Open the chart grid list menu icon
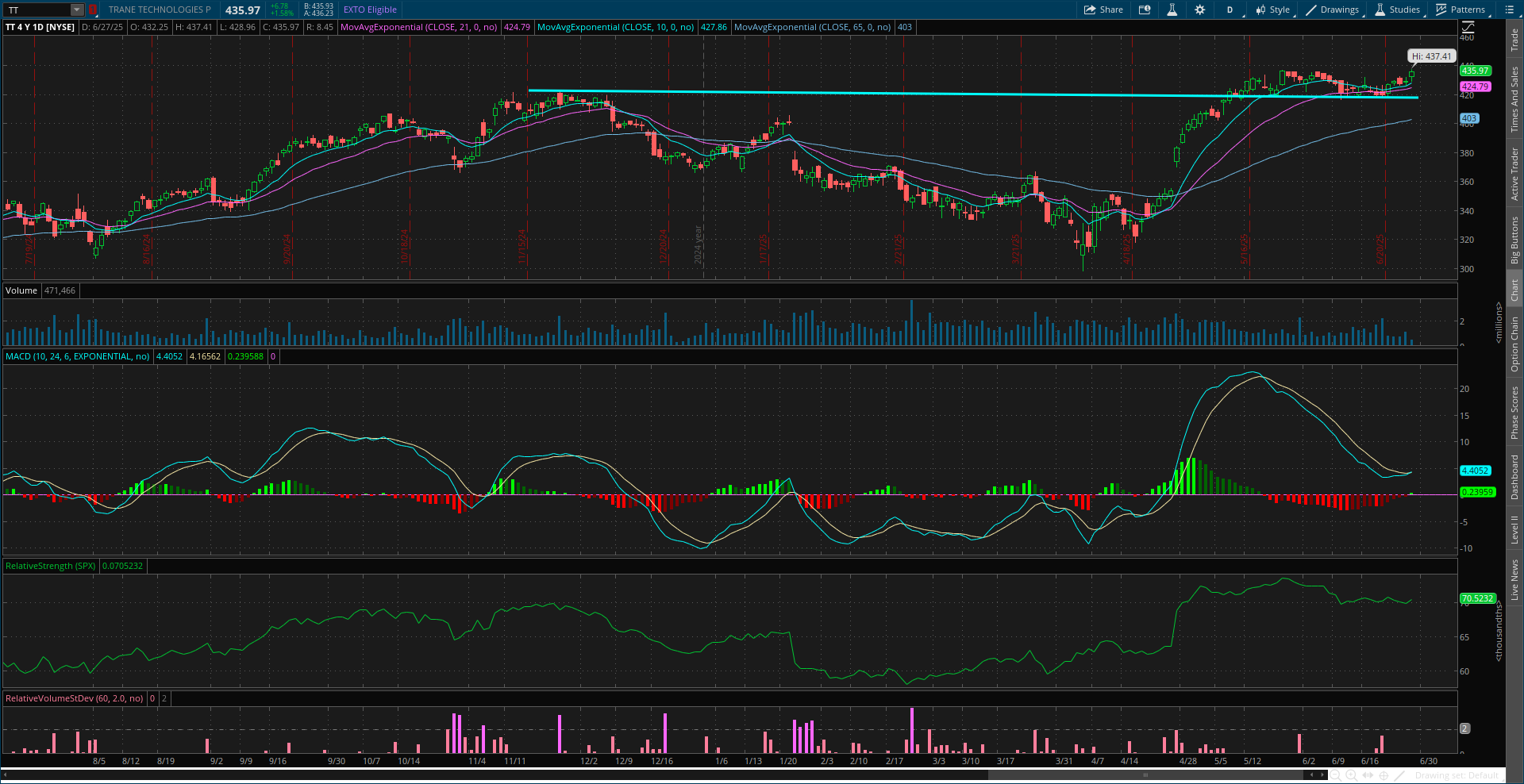This screenshot has width=1524, height=784. (1509, 10)
